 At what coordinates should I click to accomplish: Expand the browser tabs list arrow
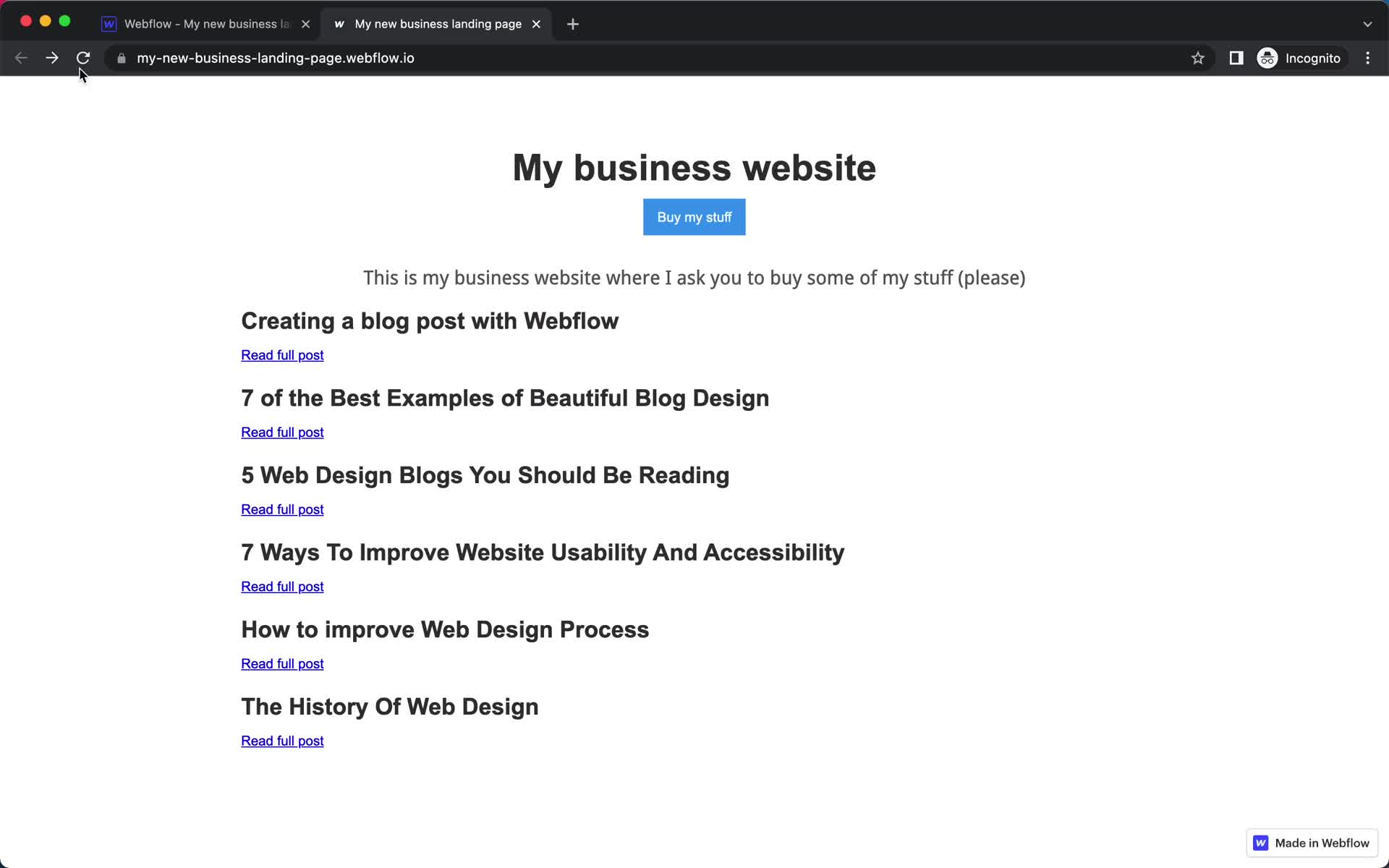[1368, 23]
